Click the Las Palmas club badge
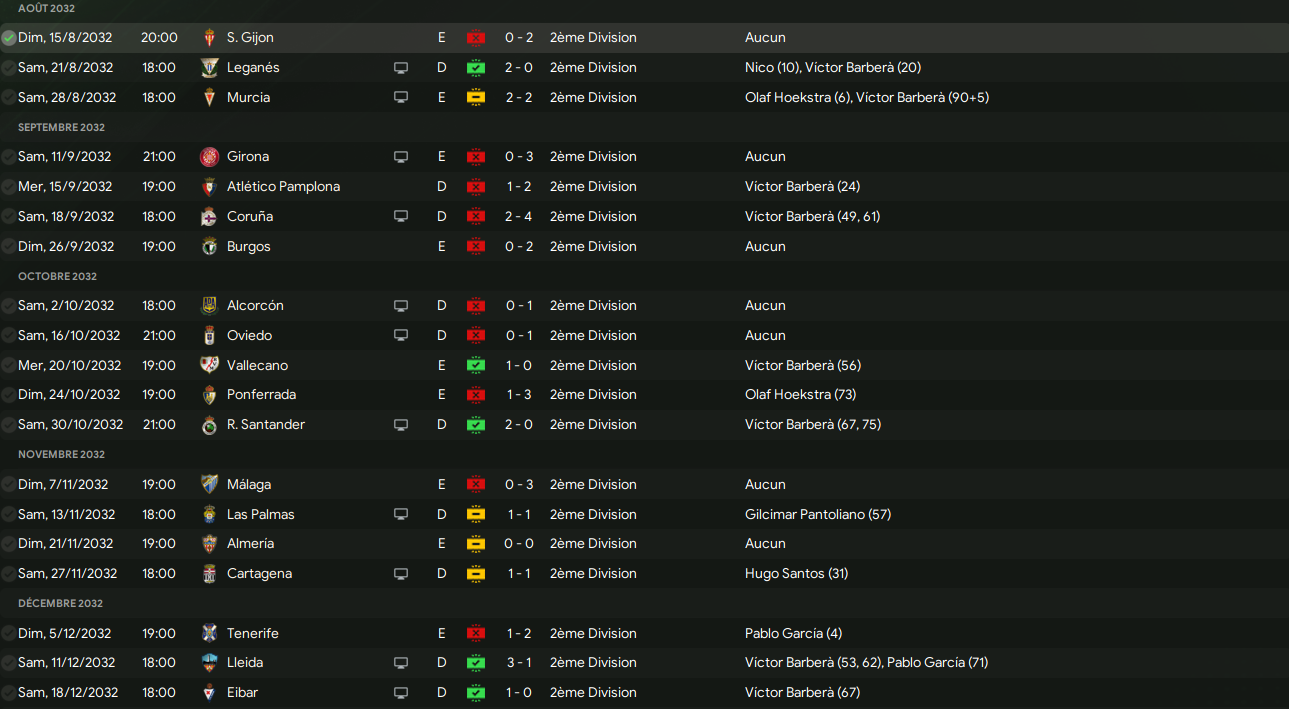Image resolution: width=1289 pixels, height=709 pixels. click(209, 515)
